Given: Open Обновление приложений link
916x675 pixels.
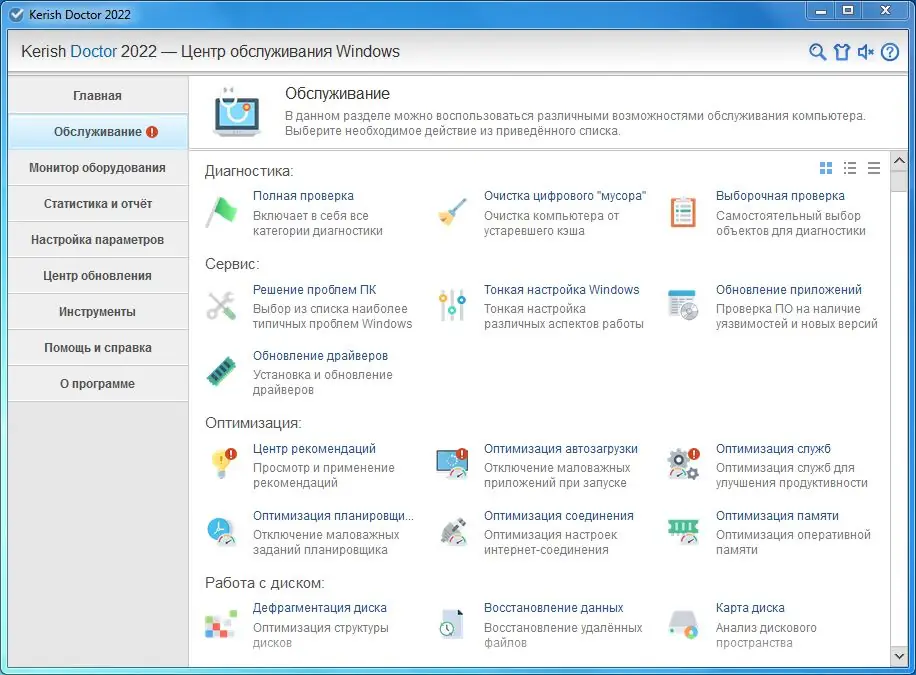Looking at the screenshot, I should click(x=789, y=289).
